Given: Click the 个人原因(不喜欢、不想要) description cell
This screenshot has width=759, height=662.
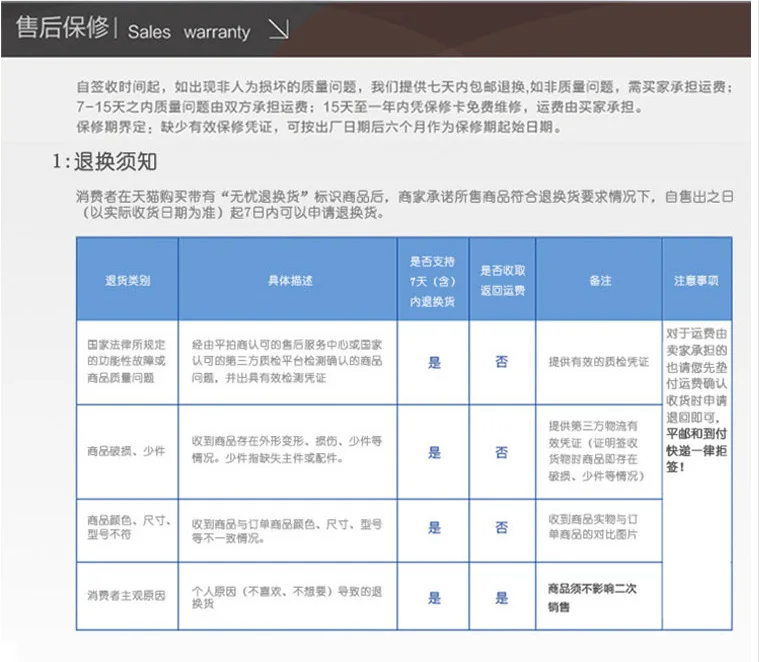Looking at the screenshot, I should (288, 597).
